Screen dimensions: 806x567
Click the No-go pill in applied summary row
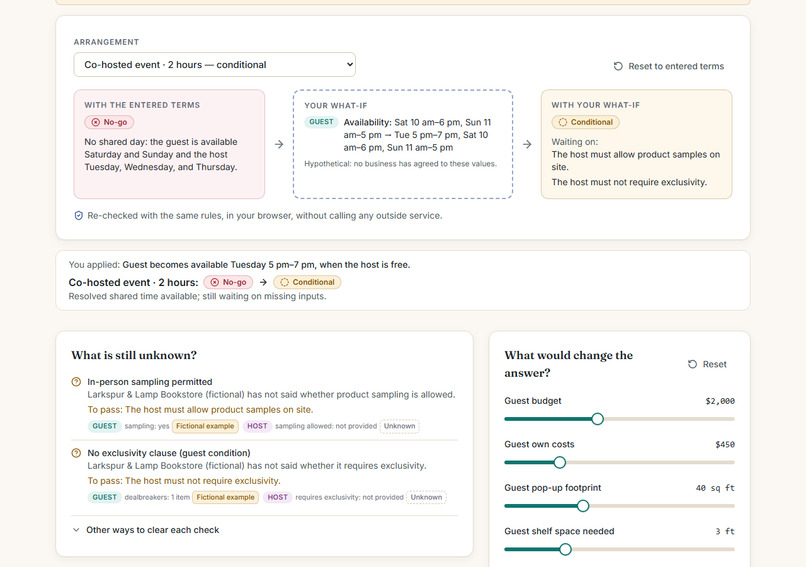pyautogui.click(x=228, y=282)
